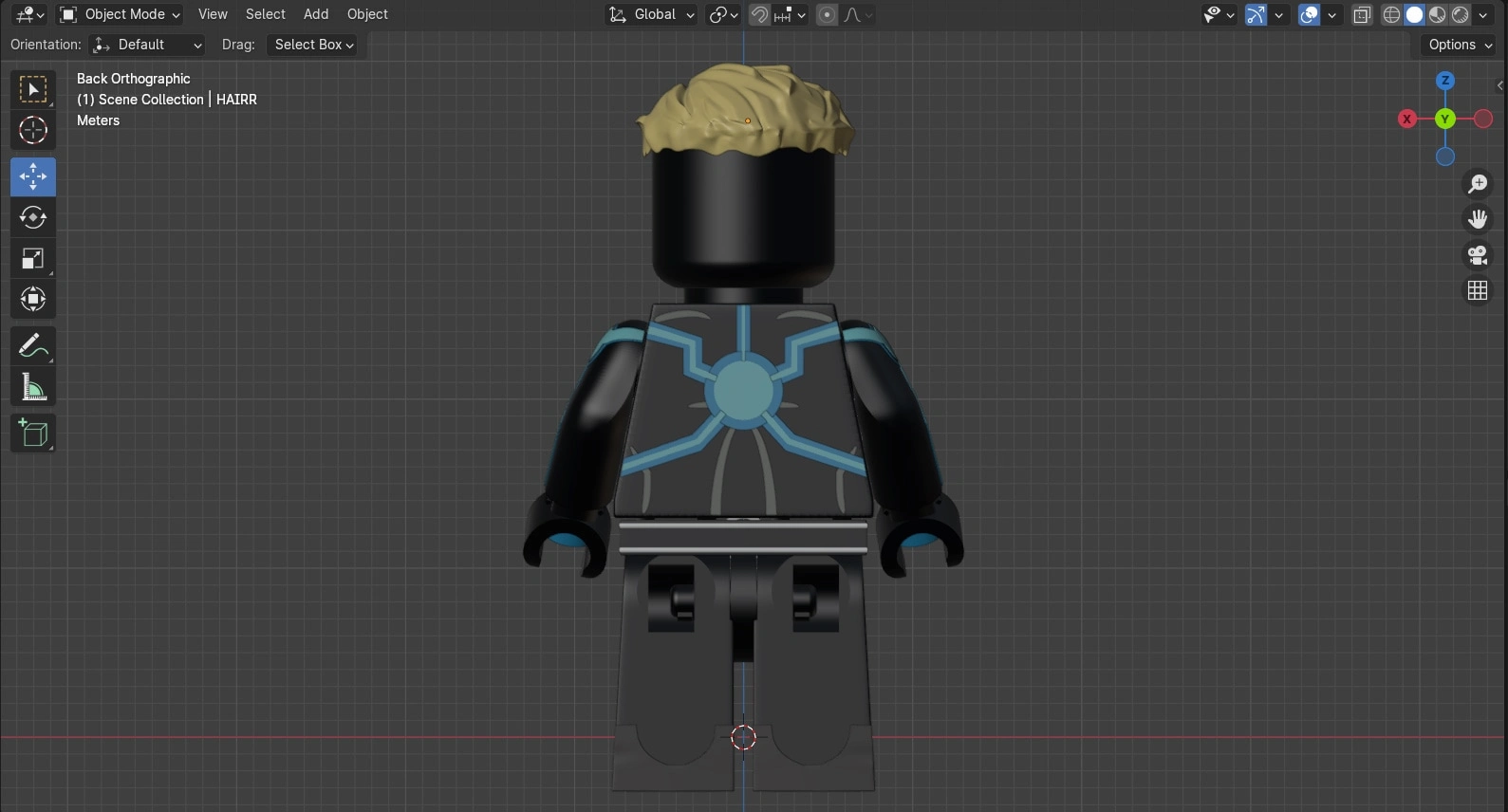Open the Object menu

point(367,14)
